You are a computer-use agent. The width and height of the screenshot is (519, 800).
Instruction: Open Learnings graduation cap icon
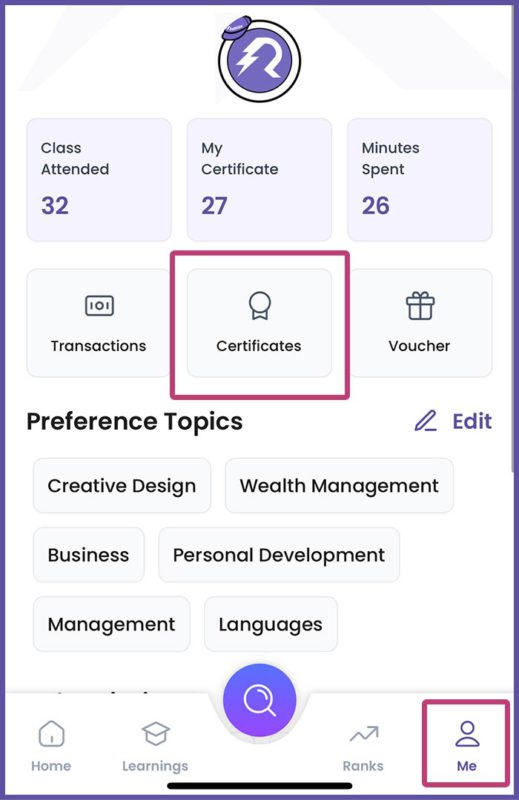click(155, 733)
